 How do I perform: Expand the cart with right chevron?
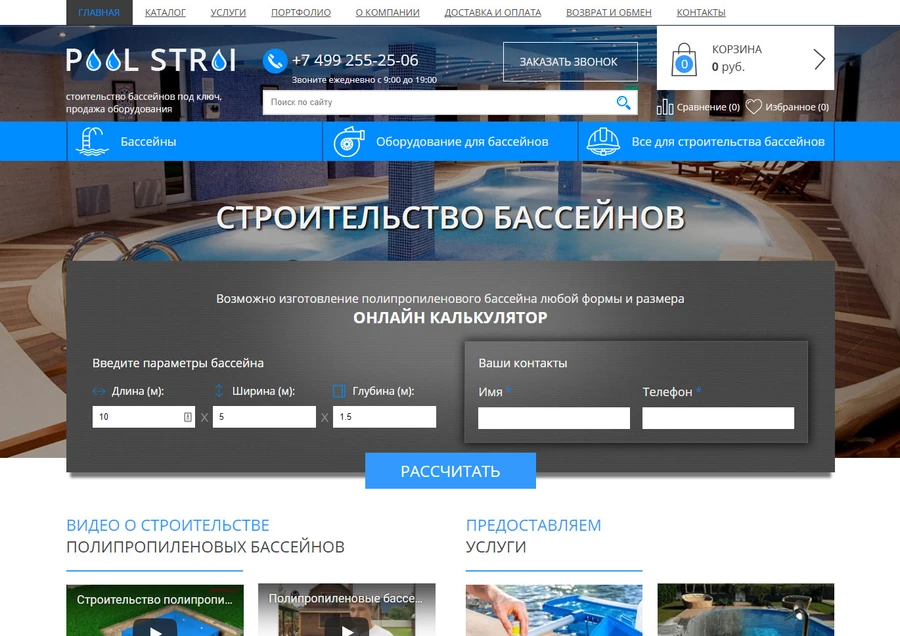point(820,59)
